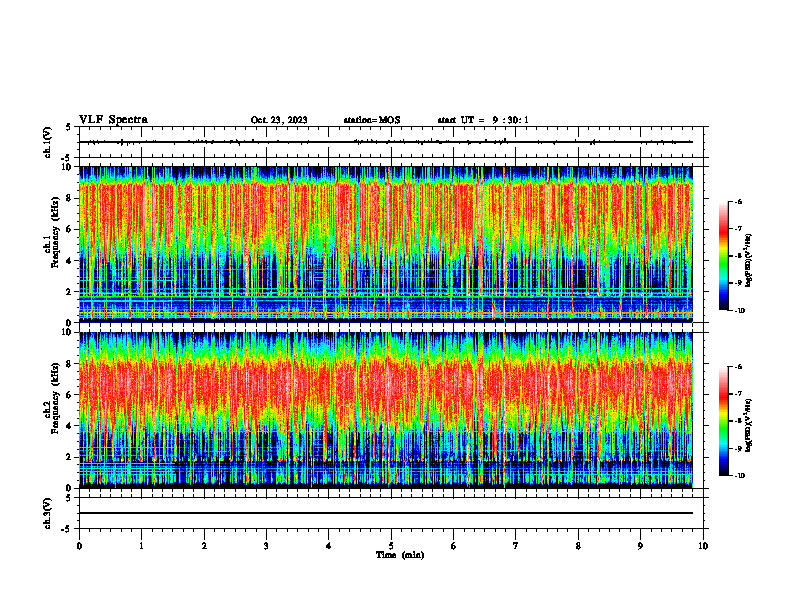Viewport: 792px width, 612px height.
Task: Click time axis tick label "4"
Action: point(329,546)
